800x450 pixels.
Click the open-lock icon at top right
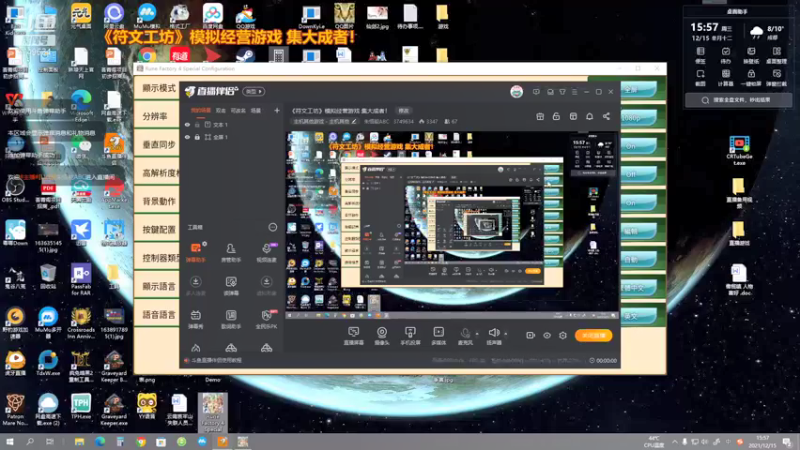pyautogui.click(x=556, y=116)
